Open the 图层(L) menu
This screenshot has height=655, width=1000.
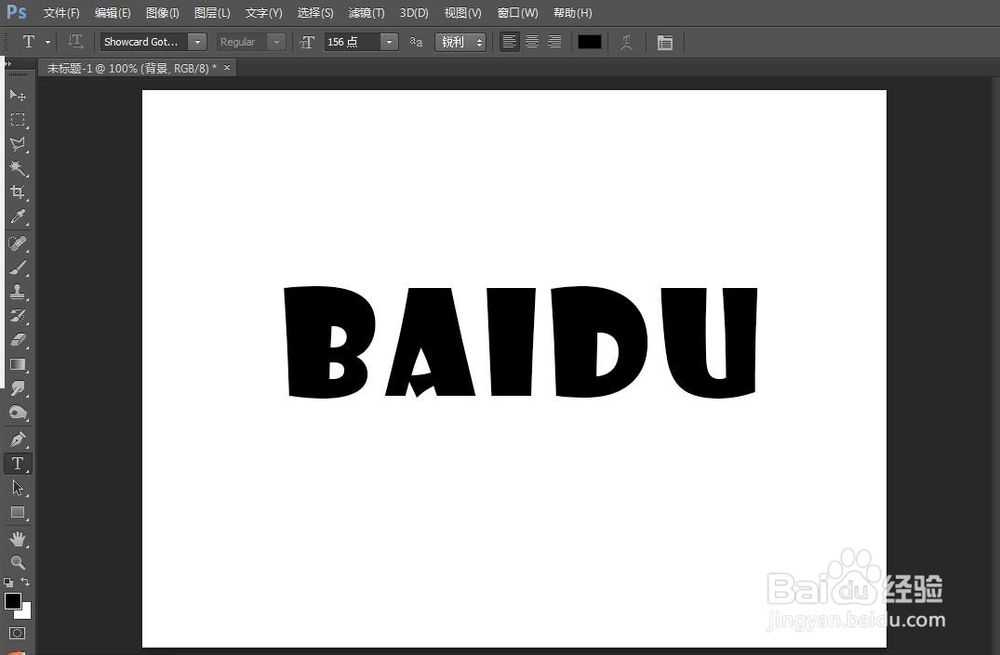(x=212, y=13)
